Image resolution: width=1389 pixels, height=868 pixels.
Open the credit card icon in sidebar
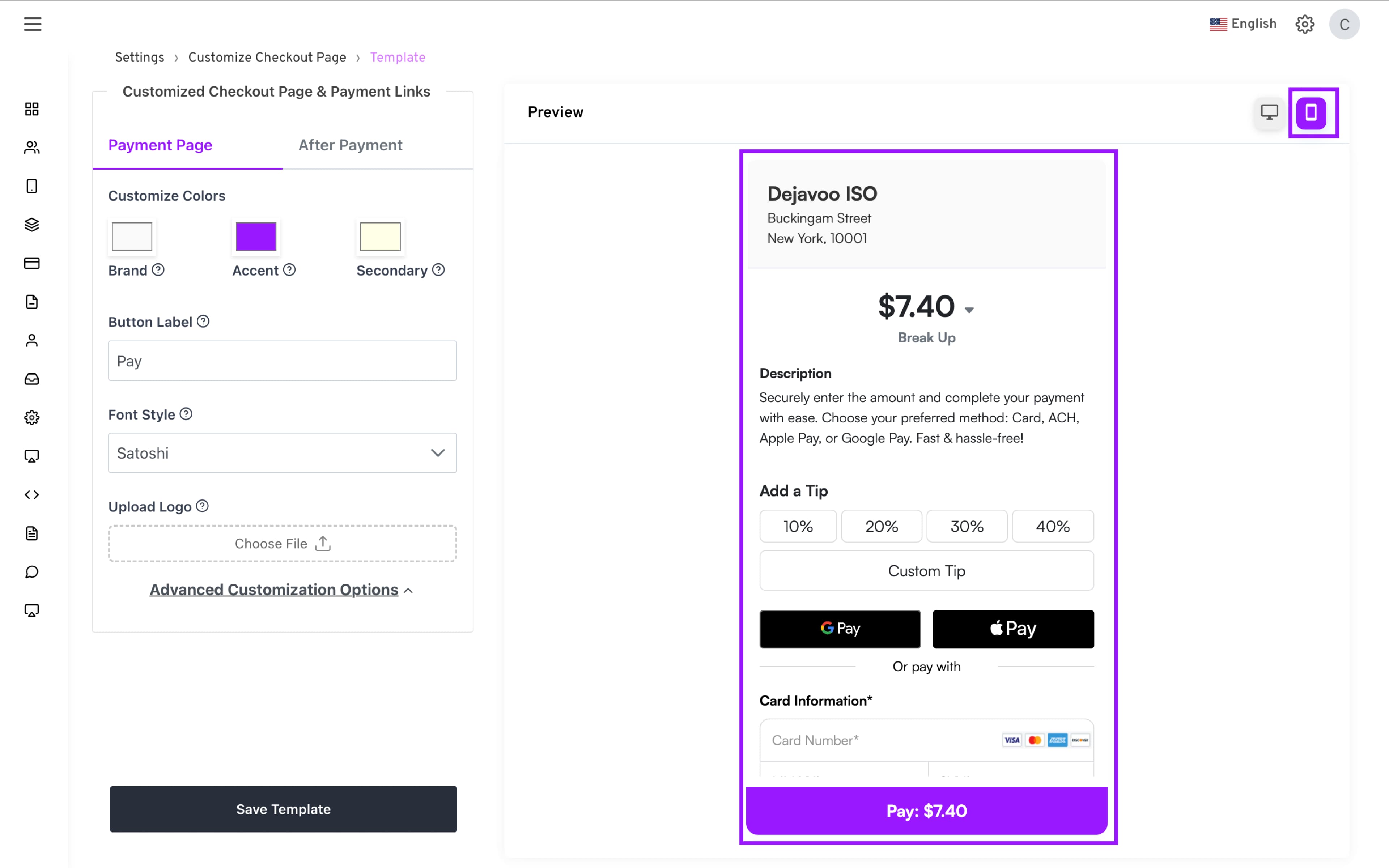[31, 264]
